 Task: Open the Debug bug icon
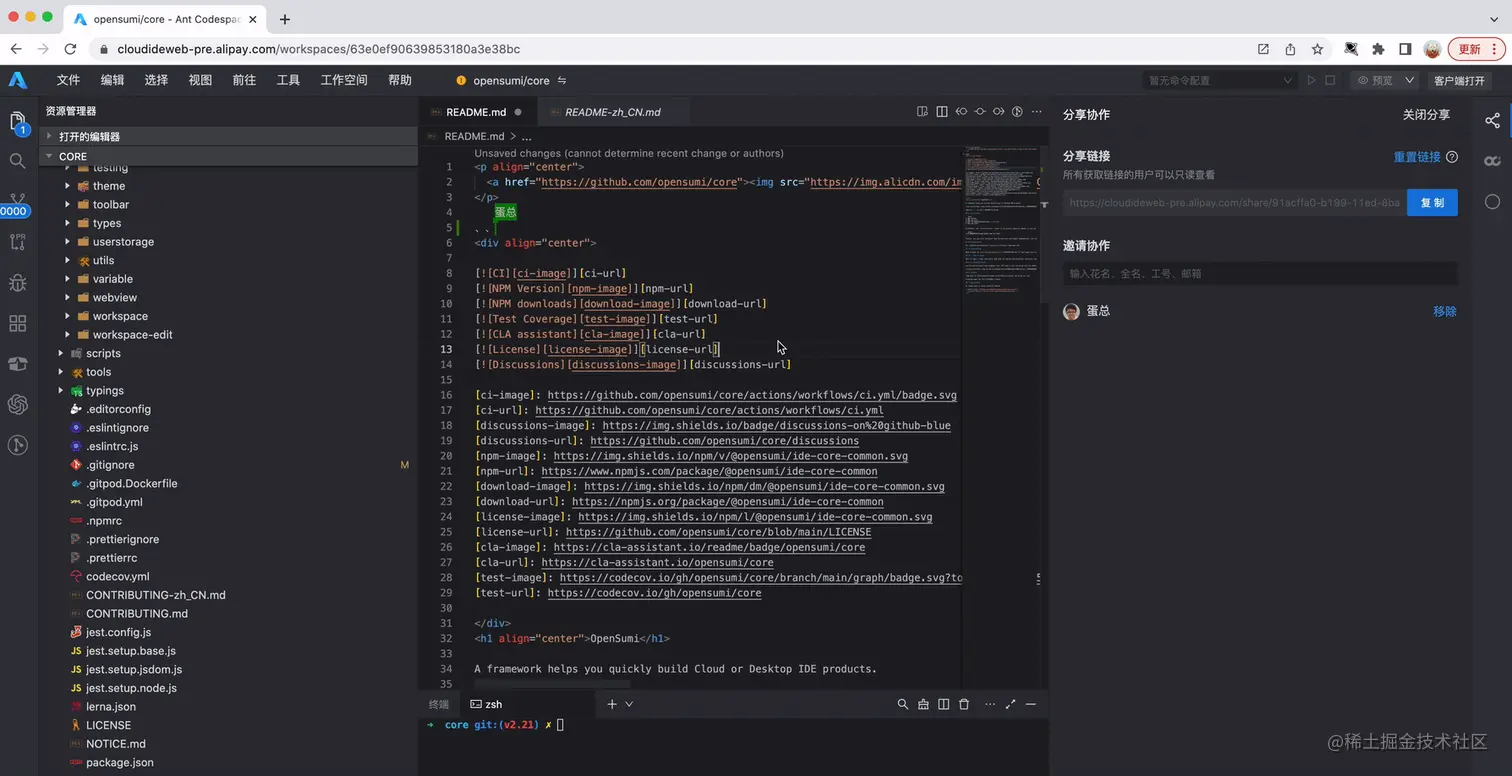(x=18, y=283)
